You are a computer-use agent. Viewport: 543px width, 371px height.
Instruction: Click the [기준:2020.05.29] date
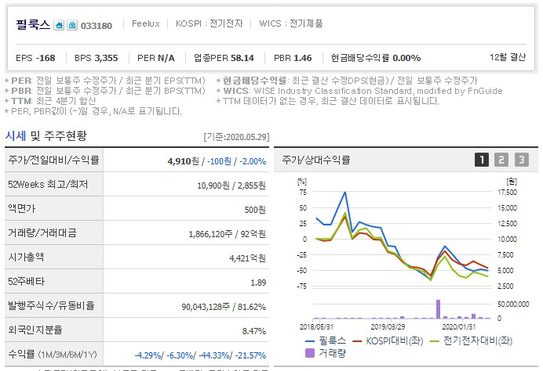(x=237, y=137)
